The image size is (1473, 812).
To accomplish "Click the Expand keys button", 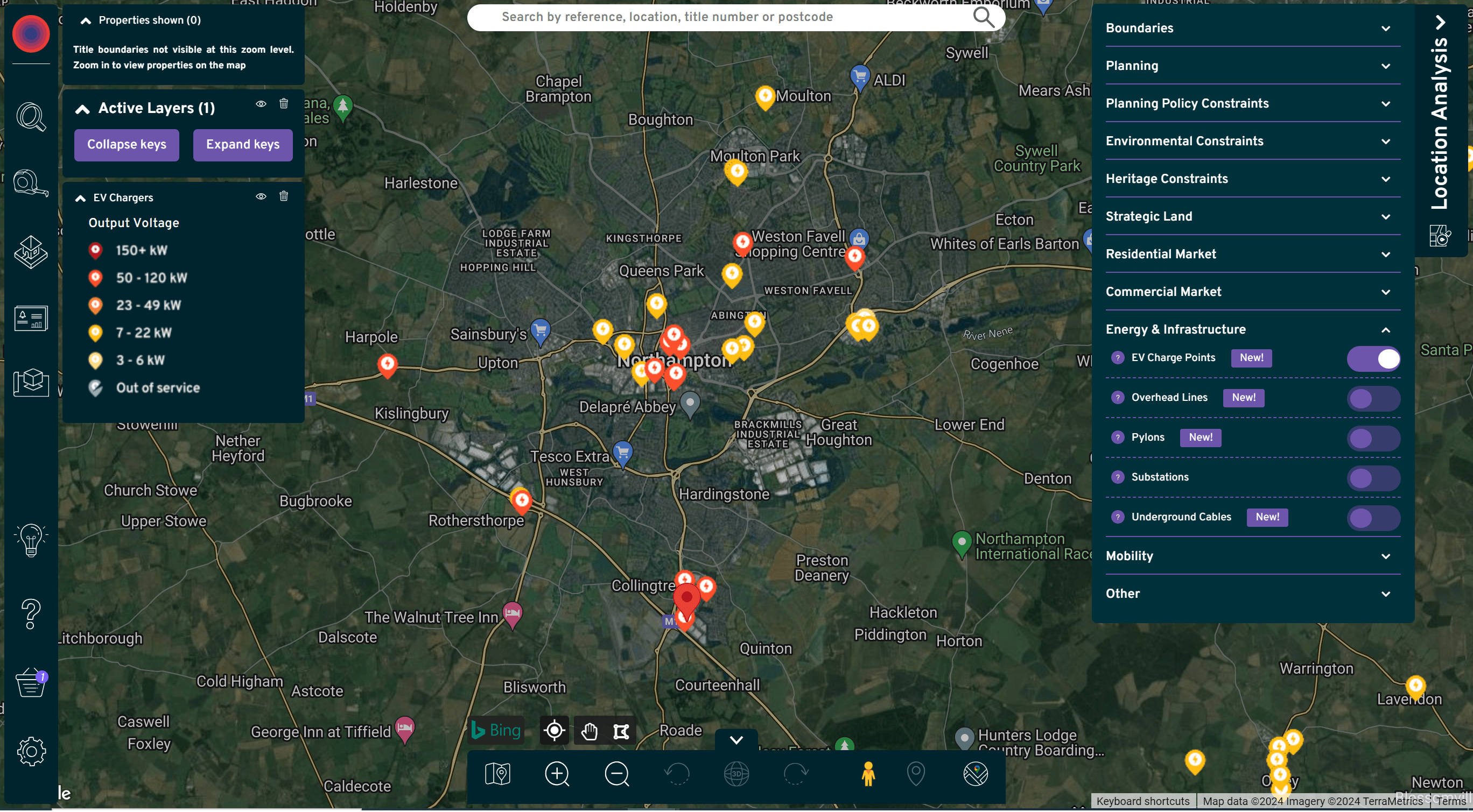I will [242, 145].
